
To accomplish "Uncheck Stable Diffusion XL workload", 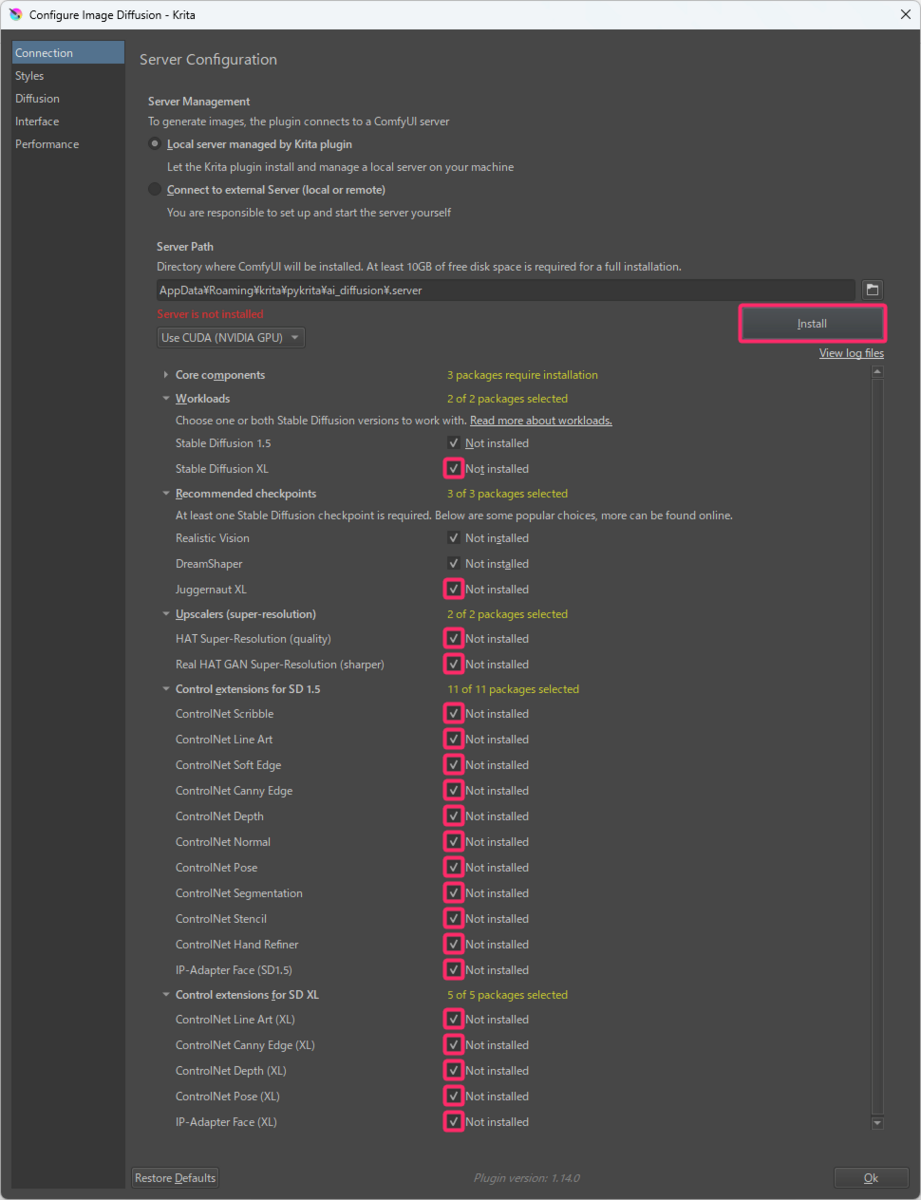I will pos(454,468).
